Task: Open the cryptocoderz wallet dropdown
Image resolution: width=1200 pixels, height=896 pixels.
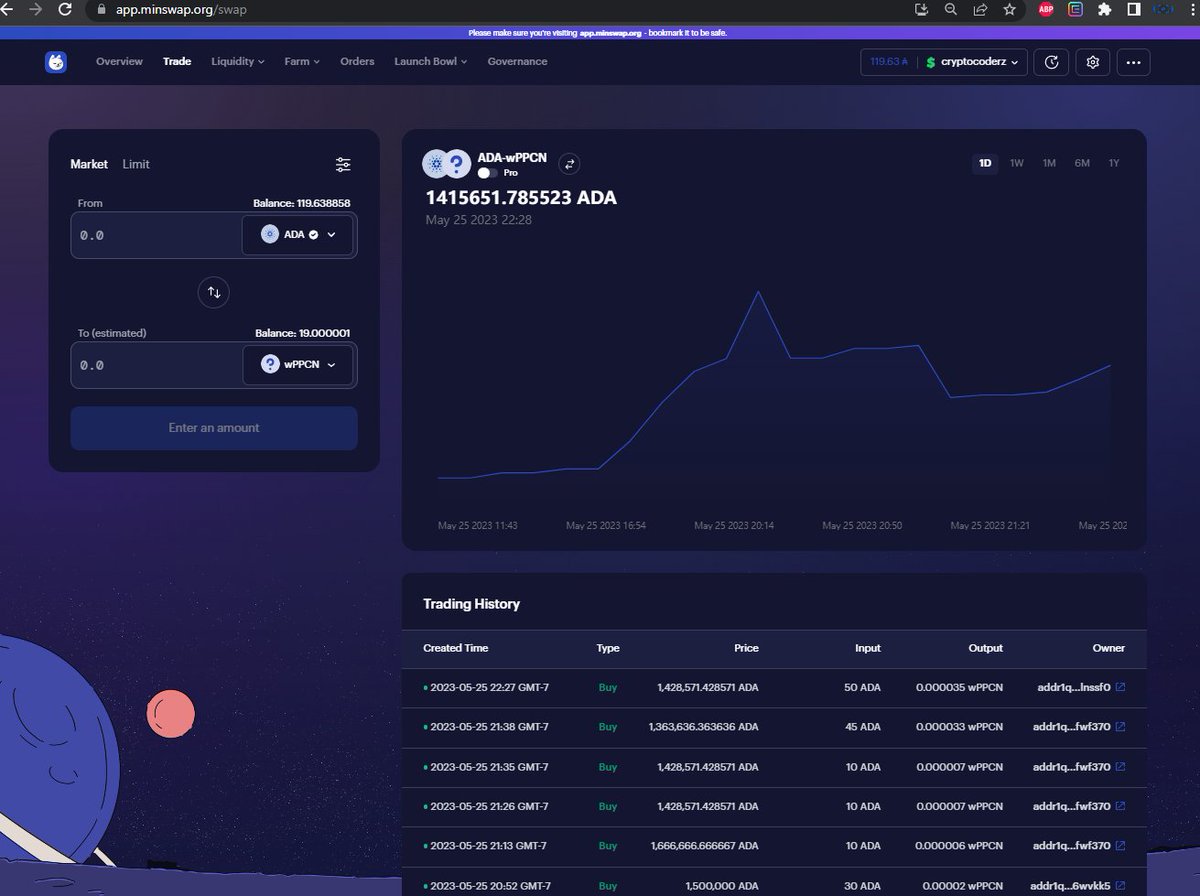Action: 973,62
